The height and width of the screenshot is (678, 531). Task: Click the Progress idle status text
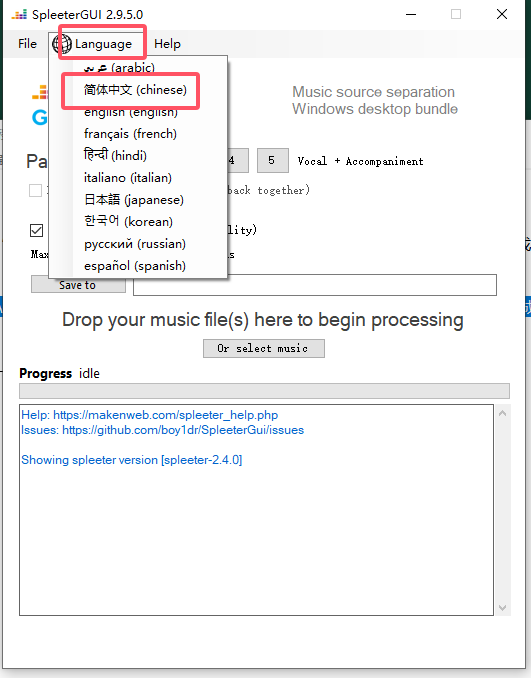pyautogui.click(x=89, y=373)
